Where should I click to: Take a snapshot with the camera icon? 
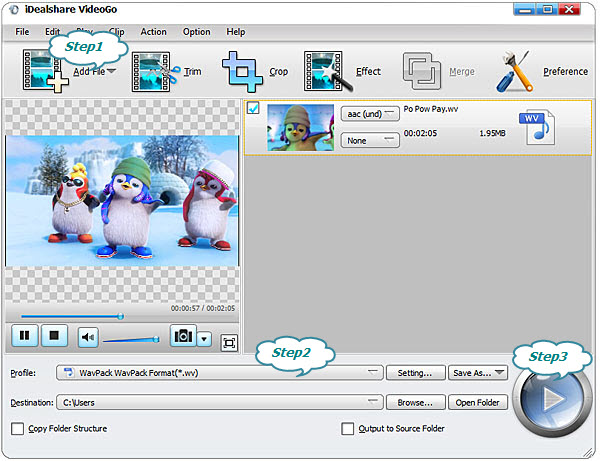pos(183,336)
